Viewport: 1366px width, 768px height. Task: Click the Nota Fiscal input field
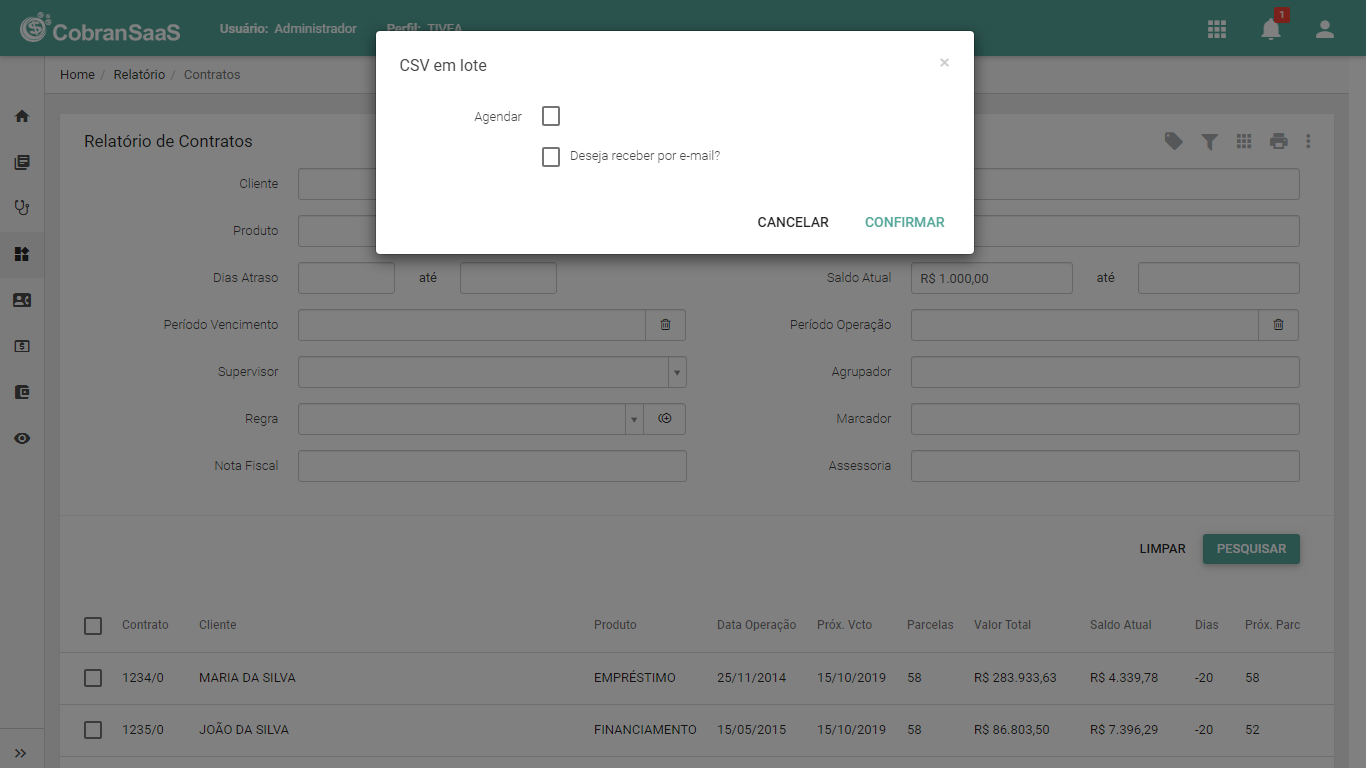pos(492,466)
